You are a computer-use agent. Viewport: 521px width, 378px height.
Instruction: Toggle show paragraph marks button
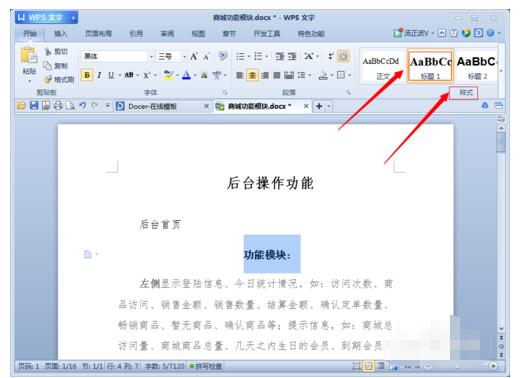click(x=343, y=56)
